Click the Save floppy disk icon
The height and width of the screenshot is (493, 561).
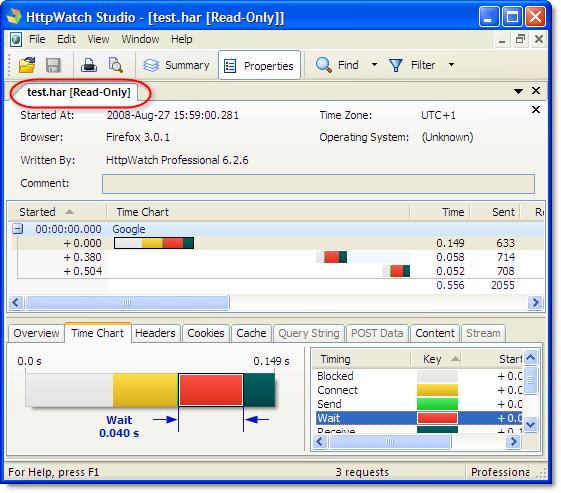coord(53,65)
